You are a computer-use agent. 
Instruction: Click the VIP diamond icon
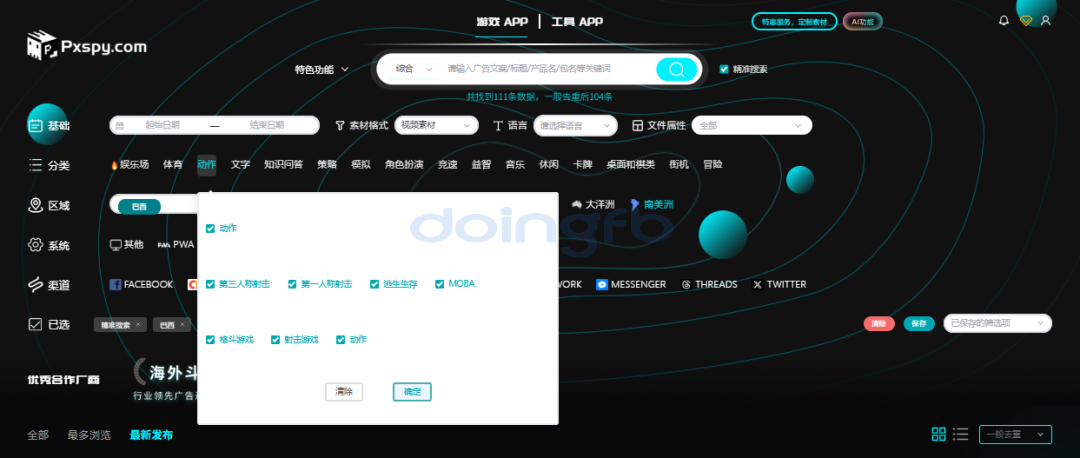coord(1025,20)
